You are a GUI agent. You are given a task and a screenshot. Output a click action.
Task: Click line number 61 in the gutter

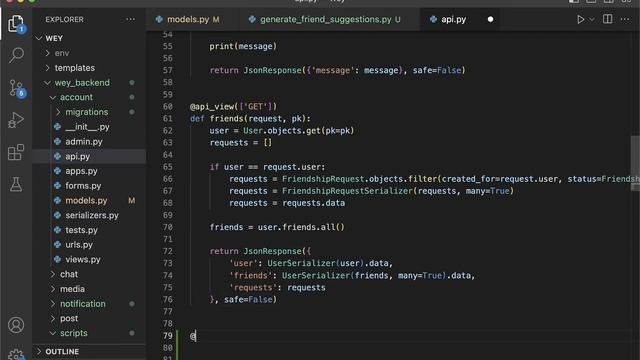tap(167, 119)
